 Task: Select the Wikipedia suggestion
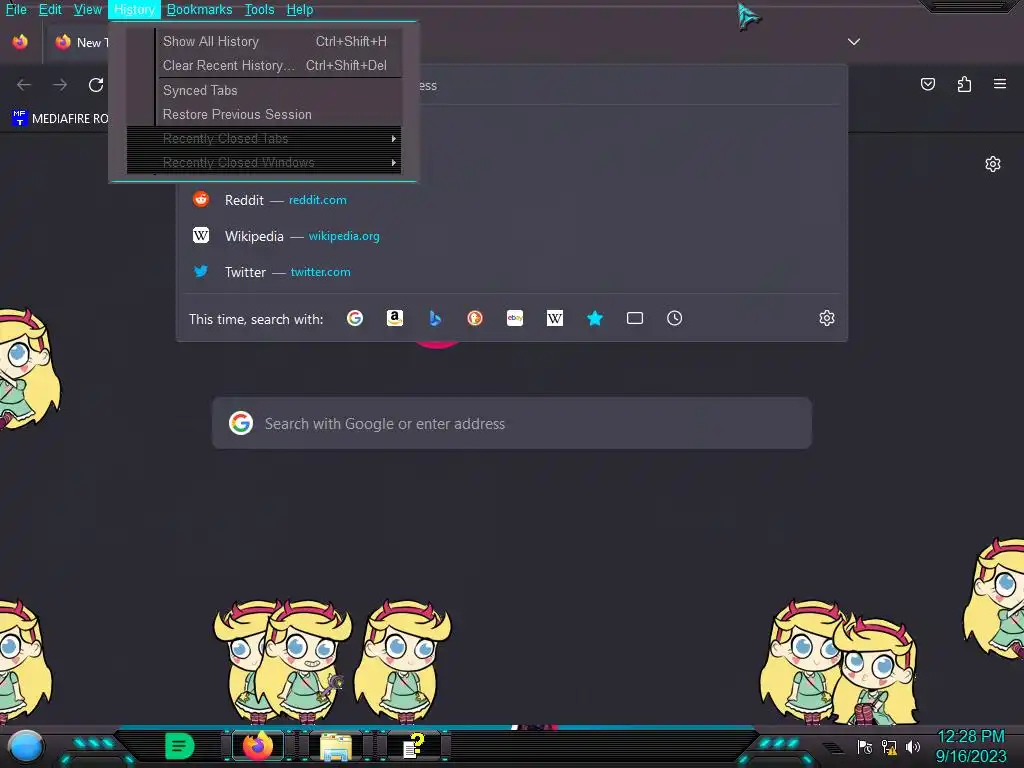pyautogui.click(x=512, y=236)
